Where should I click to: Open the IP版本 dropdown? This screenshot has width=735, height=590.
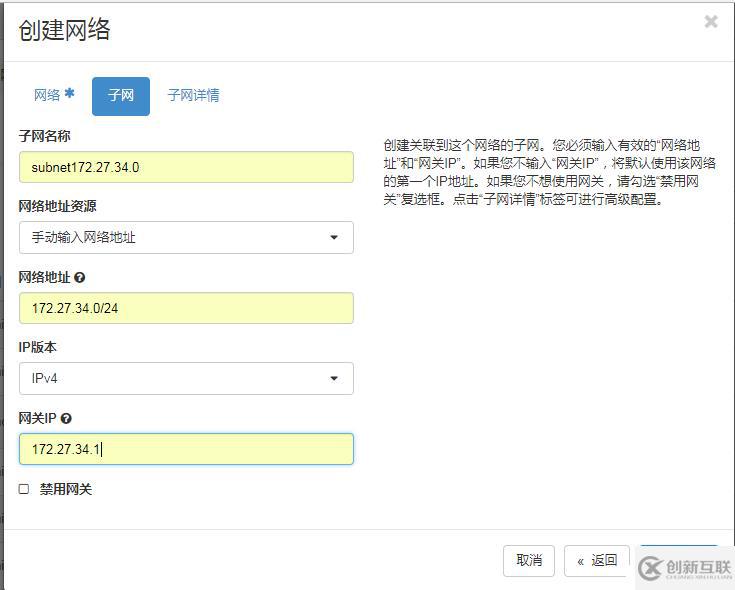pyautogui.click(x=186, y=378)
